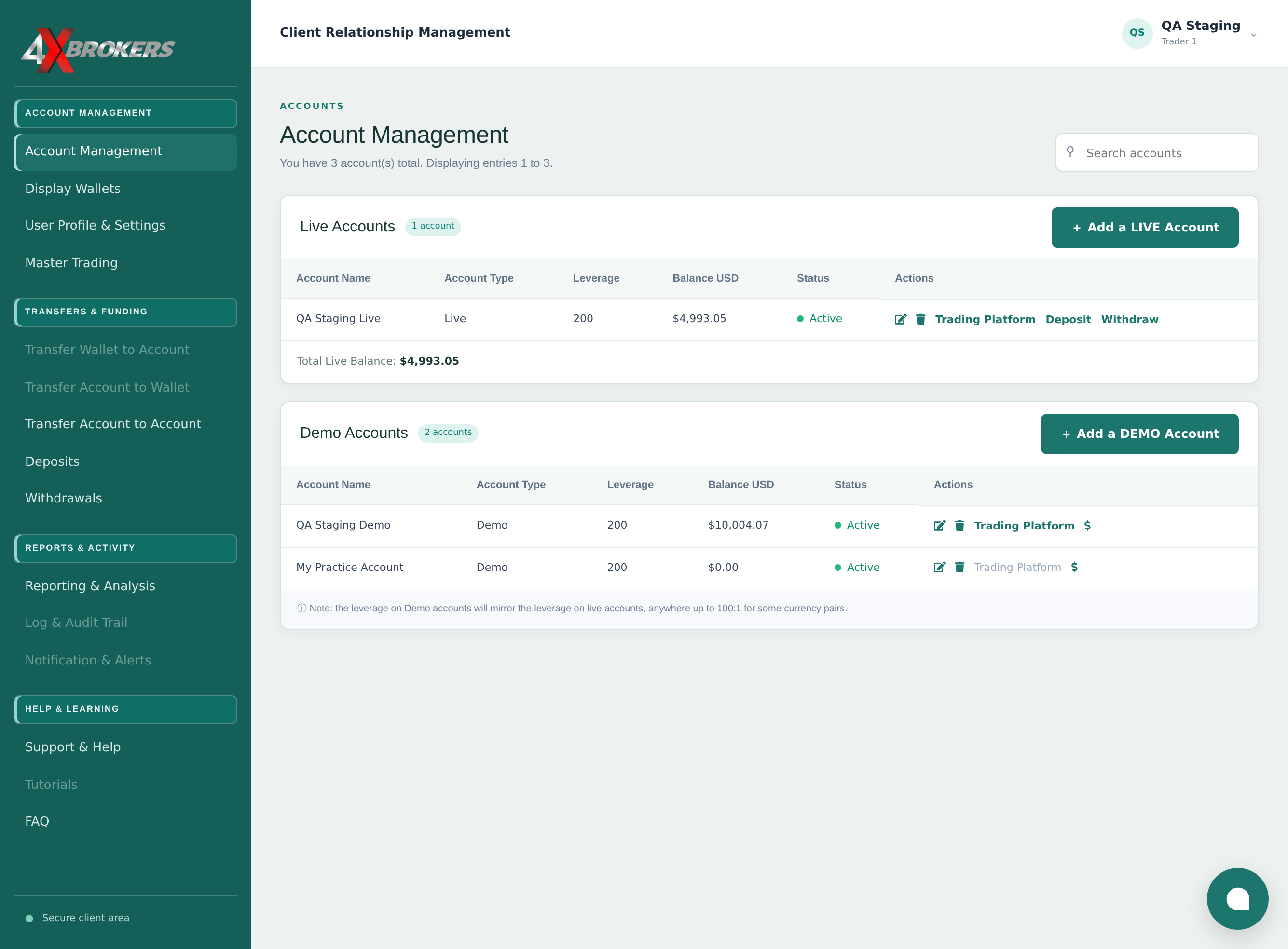Image resolution: width=1288 pixels, height=949 pixels.
Task: Open Trading Platform for My Practice Account
Action: tap(1017, 568)
